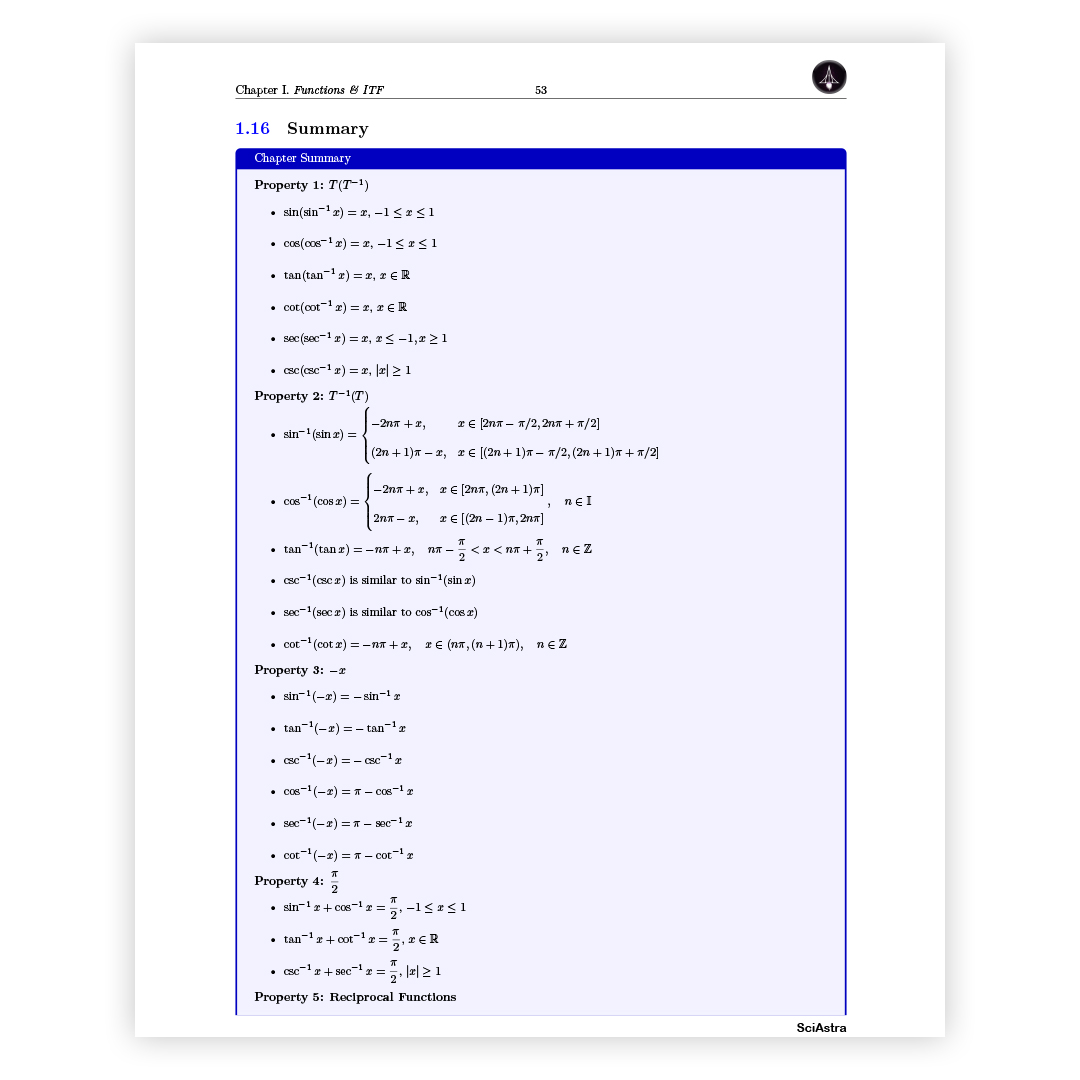Select the csc⁻¹ x + sec⁻¹ x identity

pyautogui.click(x=362, y=971)
